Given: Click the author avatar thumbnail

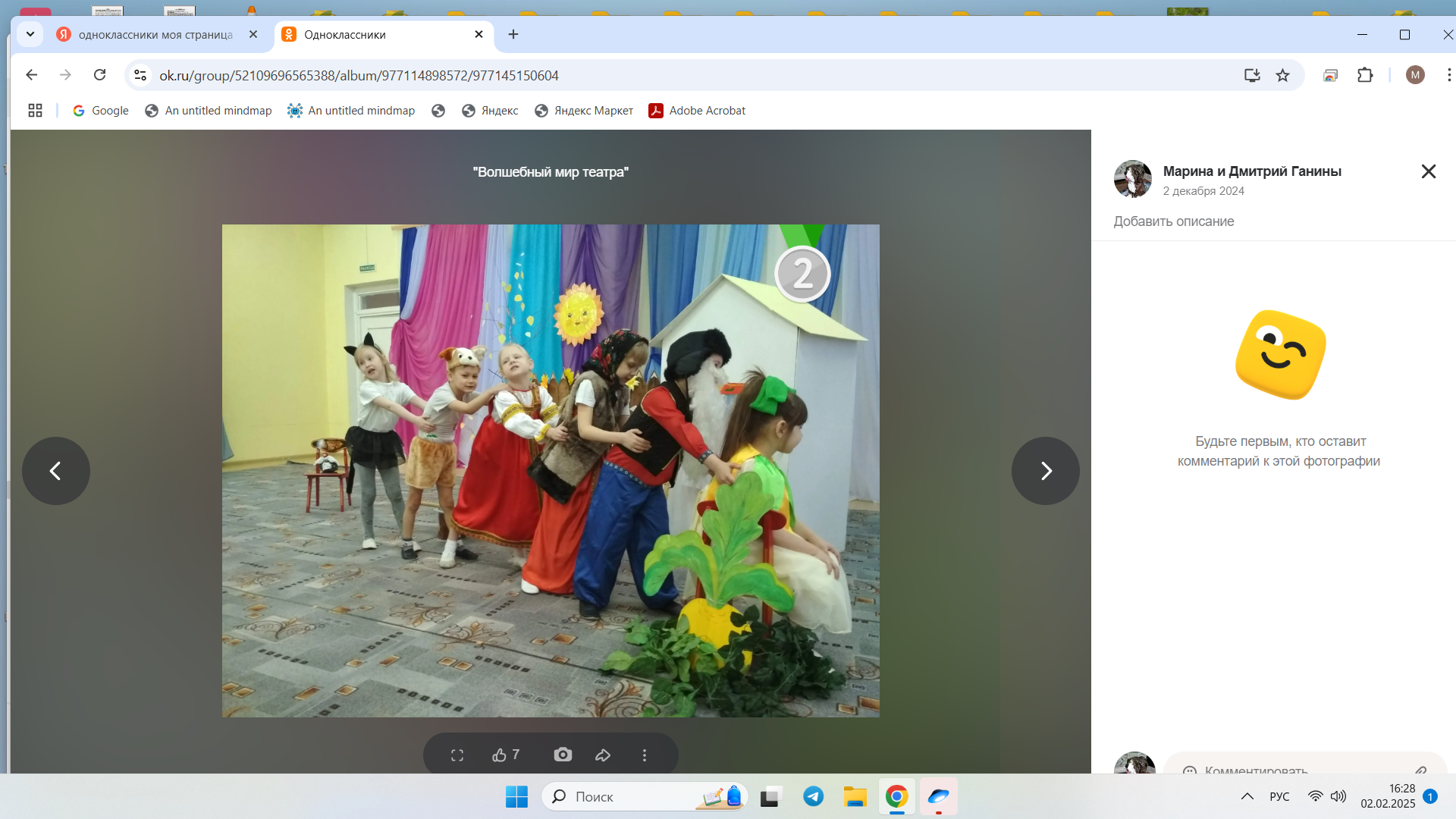Looking at the screenshot, I should click(x=1132, y=179).
